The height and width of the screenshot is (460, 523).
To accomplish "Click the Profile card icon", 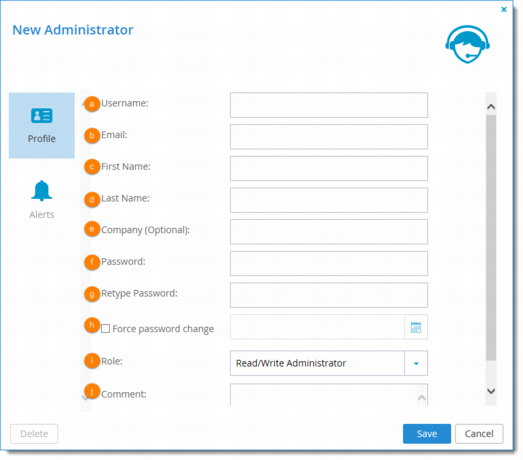I will [42, 116].
